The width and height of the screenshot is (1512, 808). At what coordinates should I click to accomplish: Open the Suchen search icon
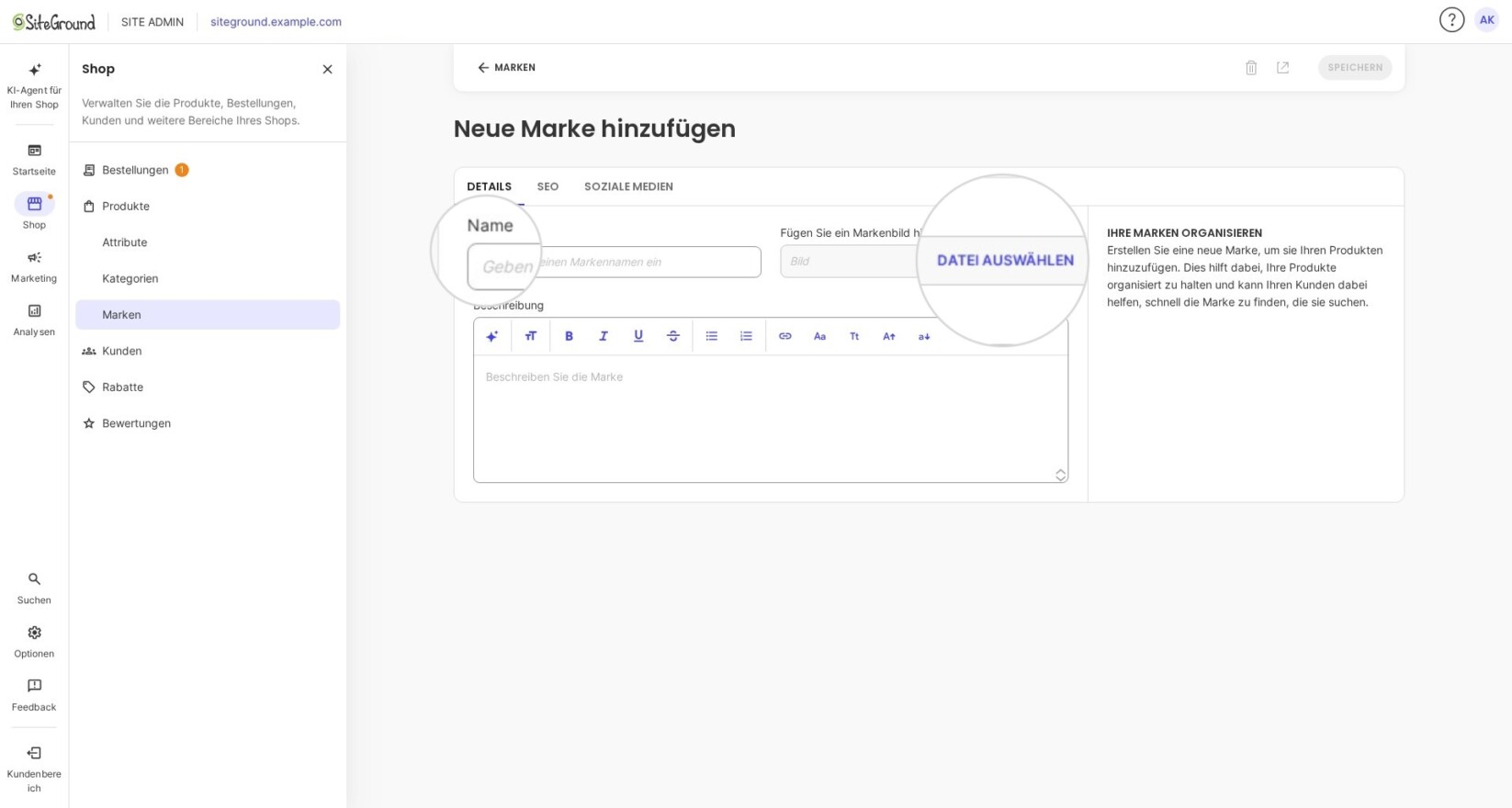point(34,589)
